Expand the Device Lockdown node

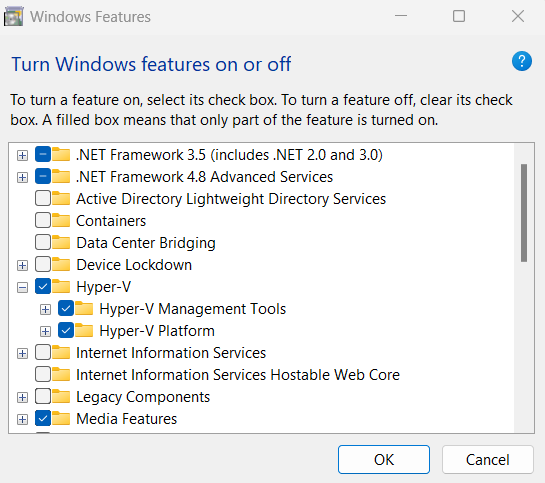(x=23, y=265)
